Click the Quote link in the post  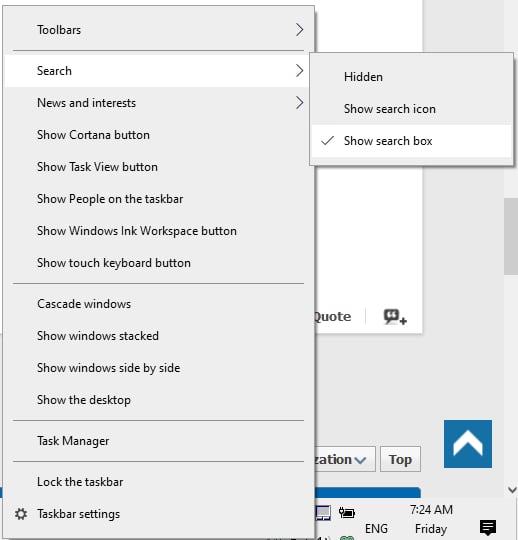[332, 316]
